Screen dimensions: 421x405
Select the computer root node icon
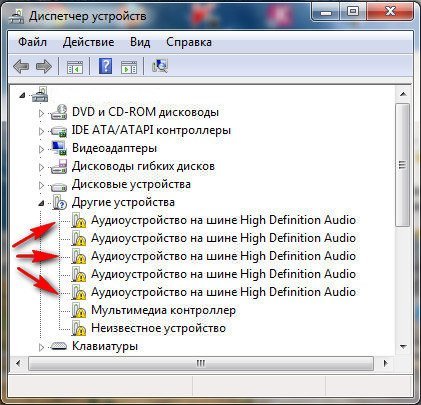40,94
